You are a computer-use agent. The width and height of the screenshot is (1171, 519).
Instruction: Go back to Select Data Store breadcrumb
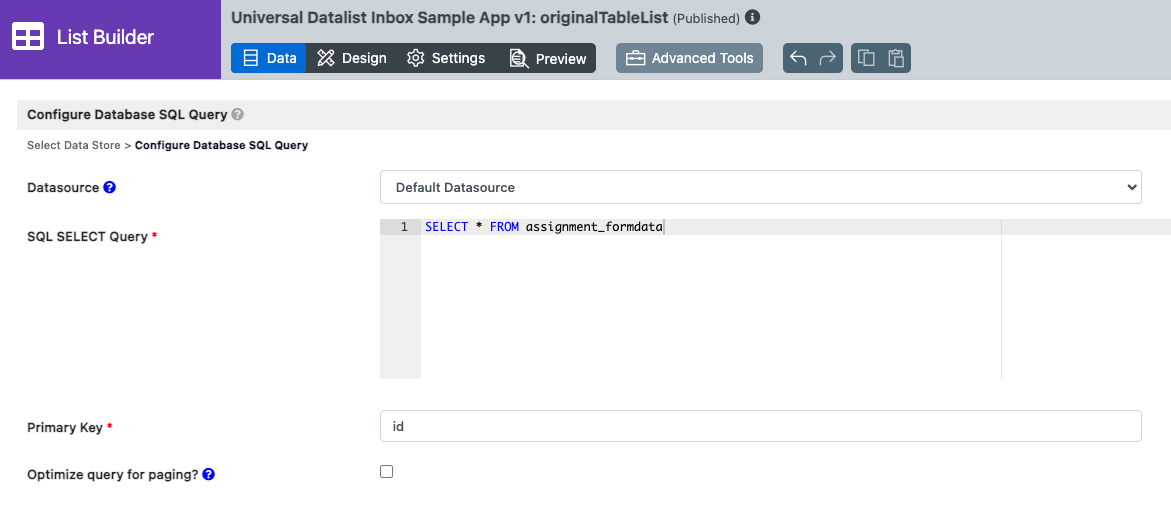[73, 145]
